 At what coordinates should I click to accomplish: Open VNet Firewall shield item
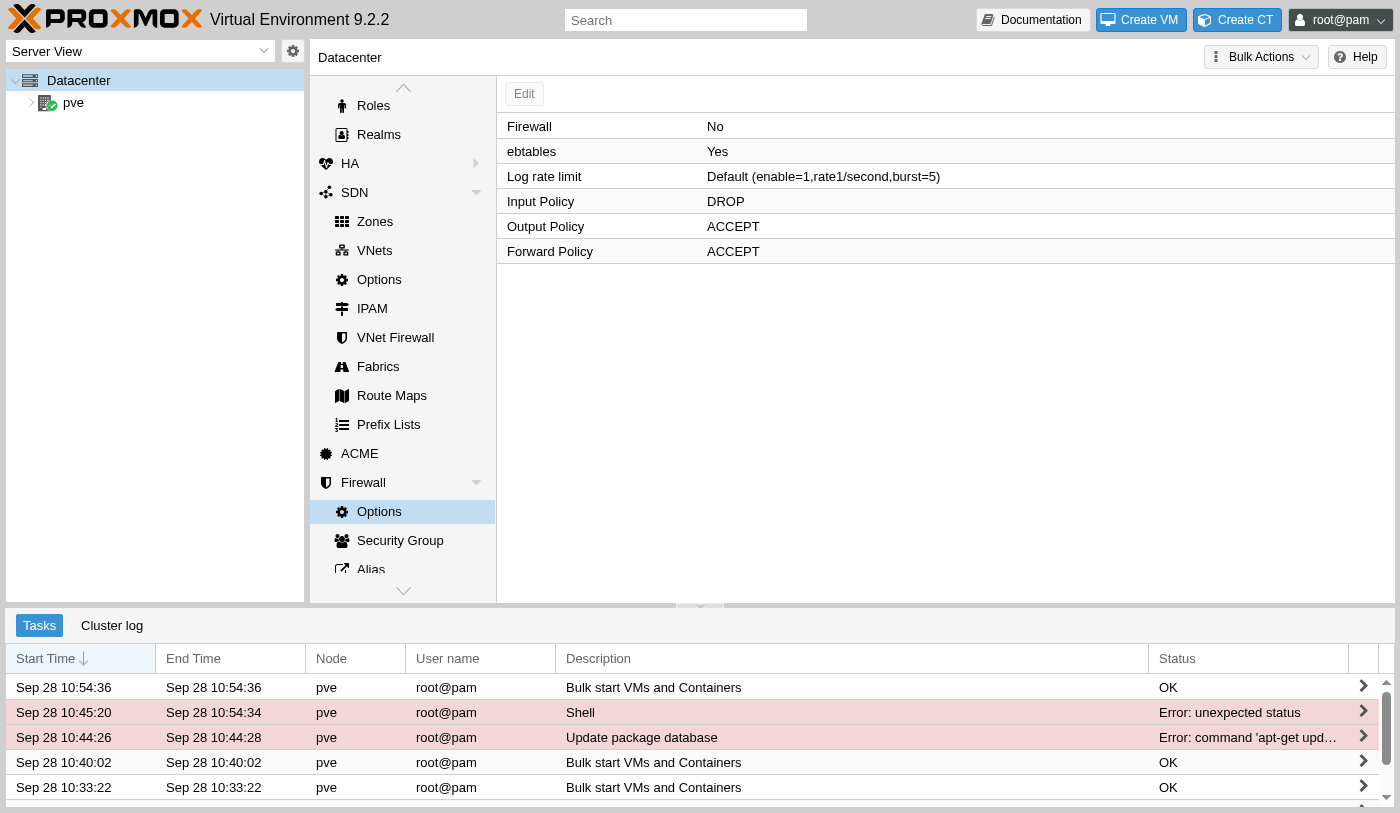[x=402, y=337]
